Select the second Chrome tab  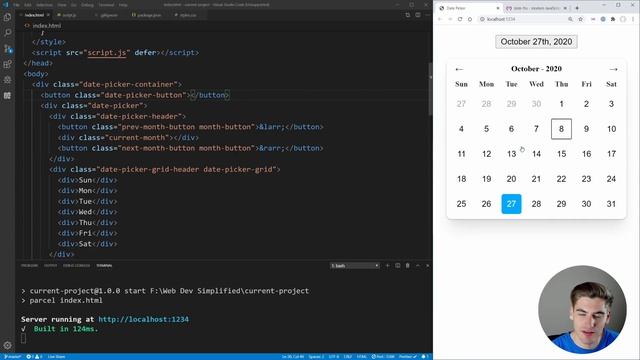537,8
